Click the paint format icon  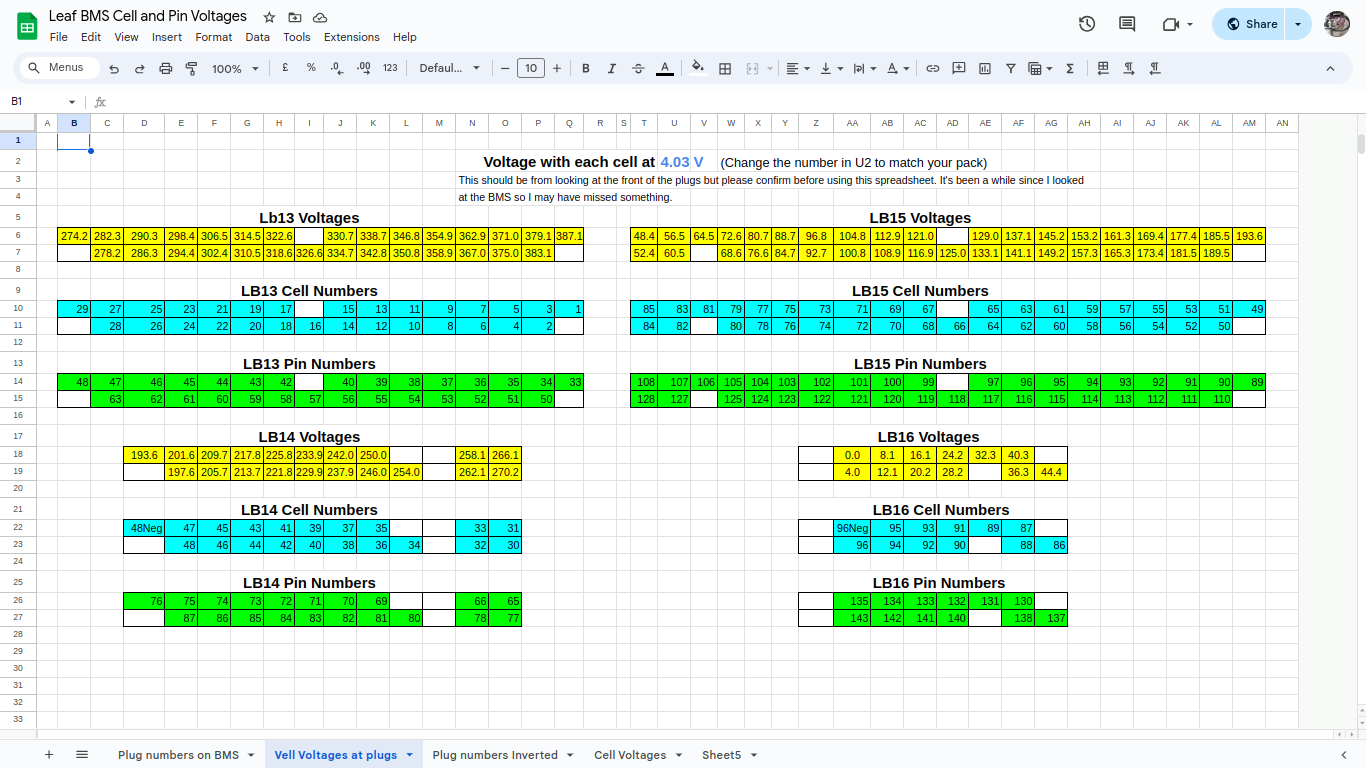191,68
